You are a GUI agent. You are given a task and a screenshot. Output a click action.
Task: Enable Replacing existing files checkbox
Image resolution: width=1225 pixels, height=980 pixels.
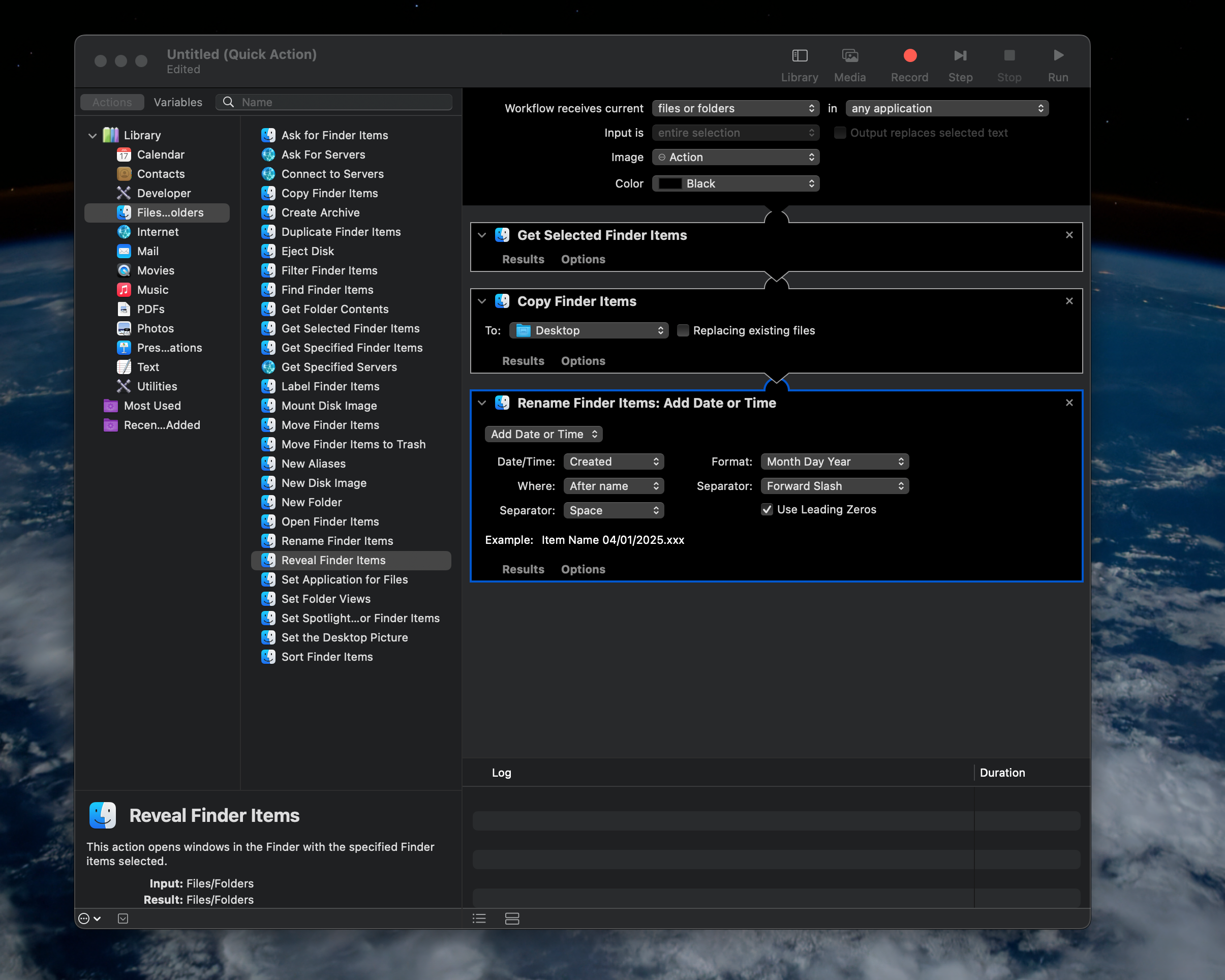click(683, 330)
